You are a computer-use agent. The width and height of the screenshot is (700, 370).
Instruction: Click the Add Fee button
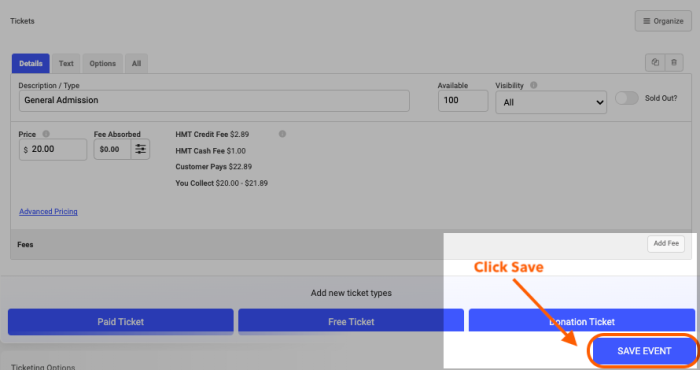point(666,244)
